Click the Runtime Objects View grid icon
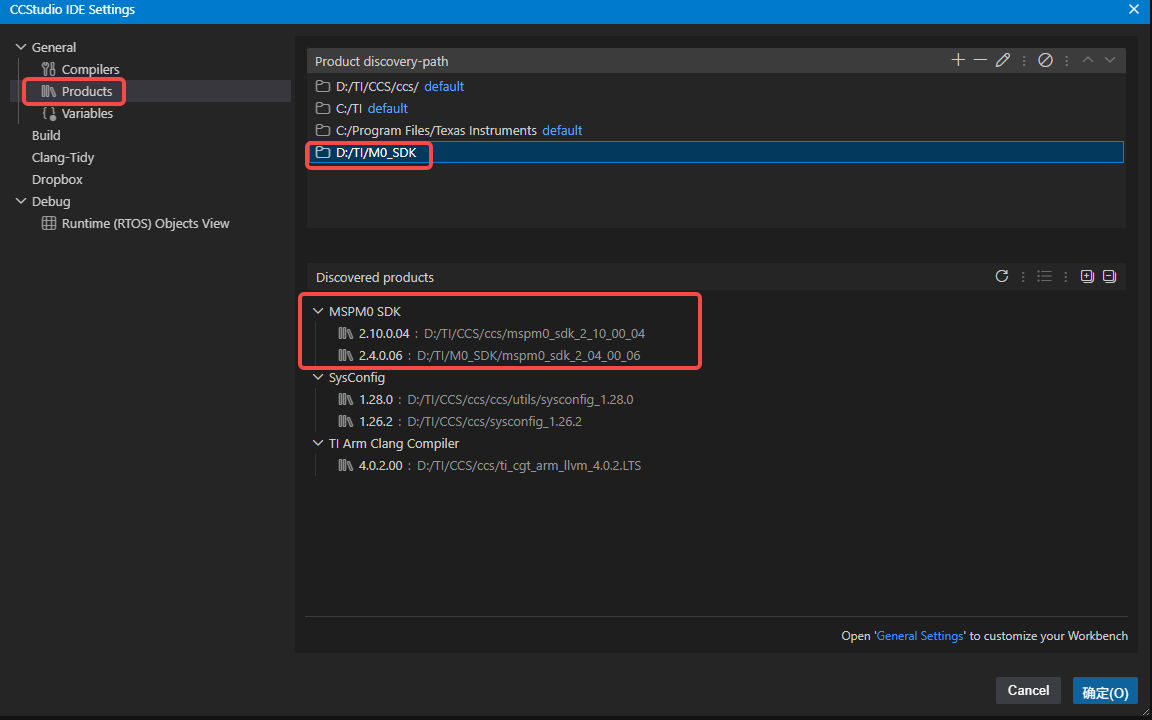Image resolution: width=1152 pixels, height=720 pixels. click(x=48, y=223)
